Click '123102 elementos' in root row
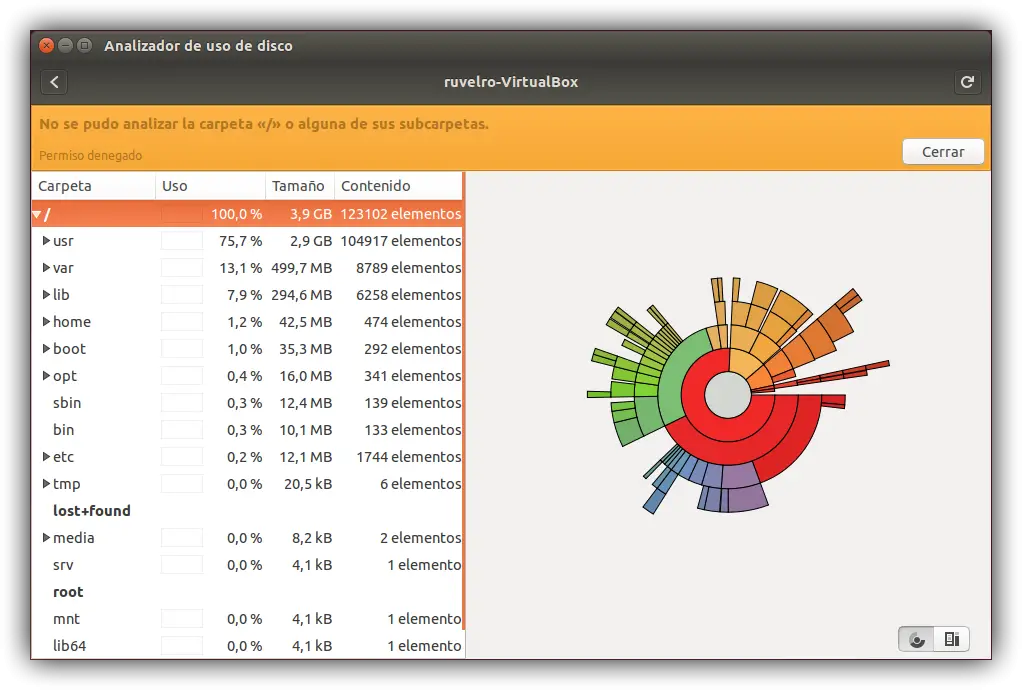Screen dimensions: 1022x690 point(401,214)
